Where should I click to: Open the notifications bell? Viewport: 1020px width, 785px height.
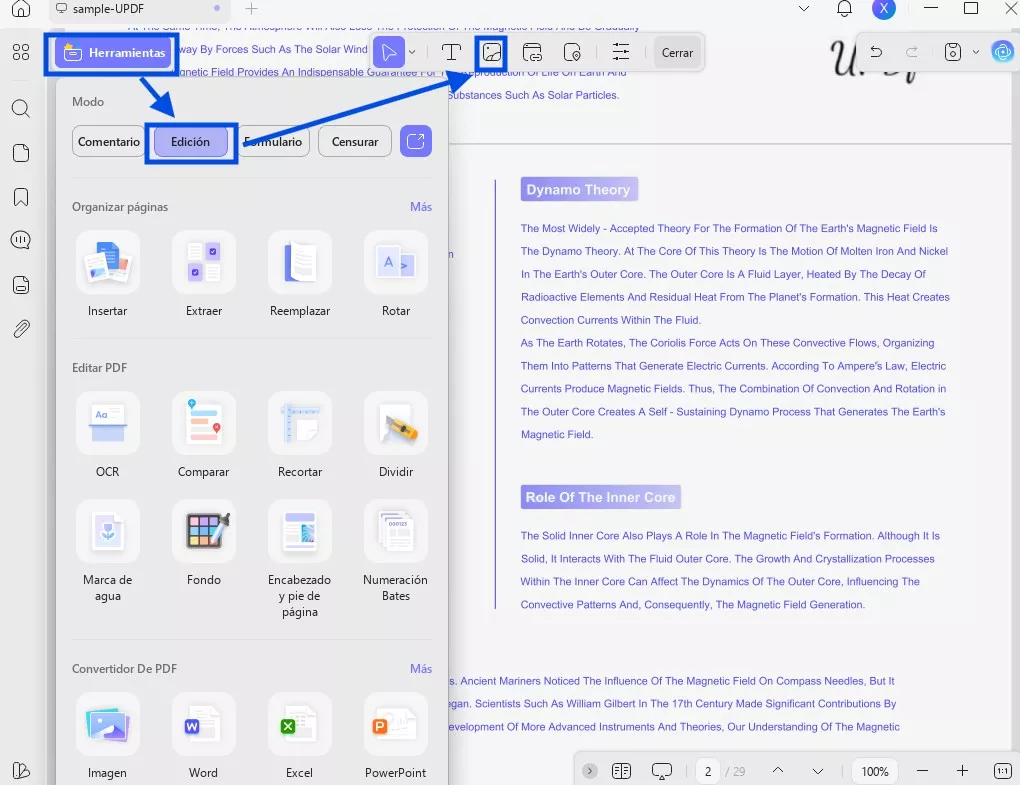[x=844, y=8]
